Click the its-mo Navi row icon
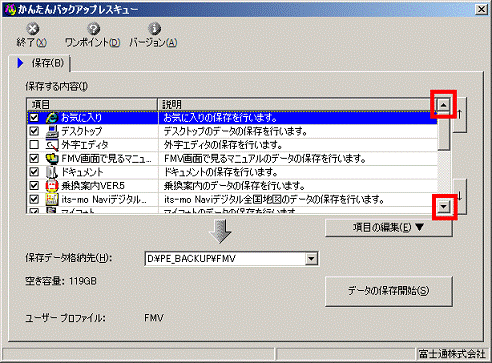 [52, 199]
